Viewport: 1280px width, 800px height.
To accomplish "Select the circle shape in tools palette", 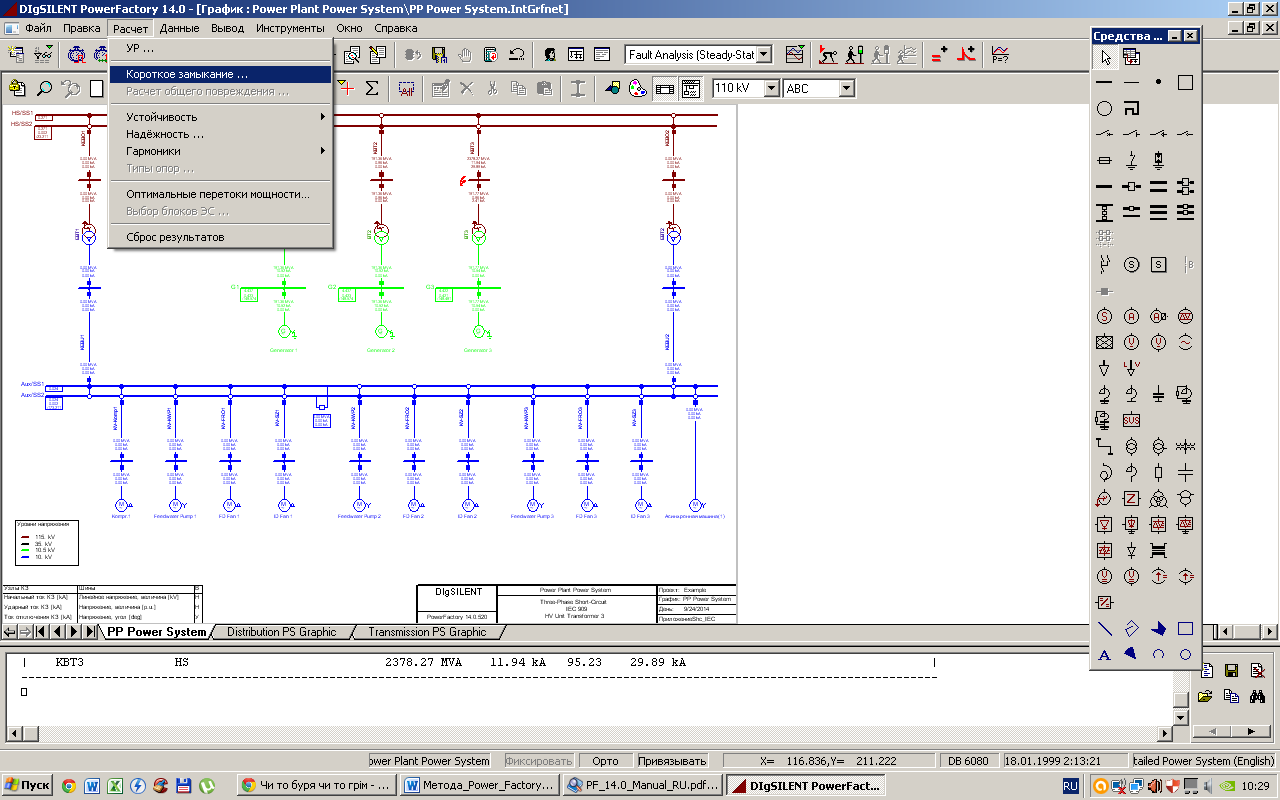I will click(1105, 108).
